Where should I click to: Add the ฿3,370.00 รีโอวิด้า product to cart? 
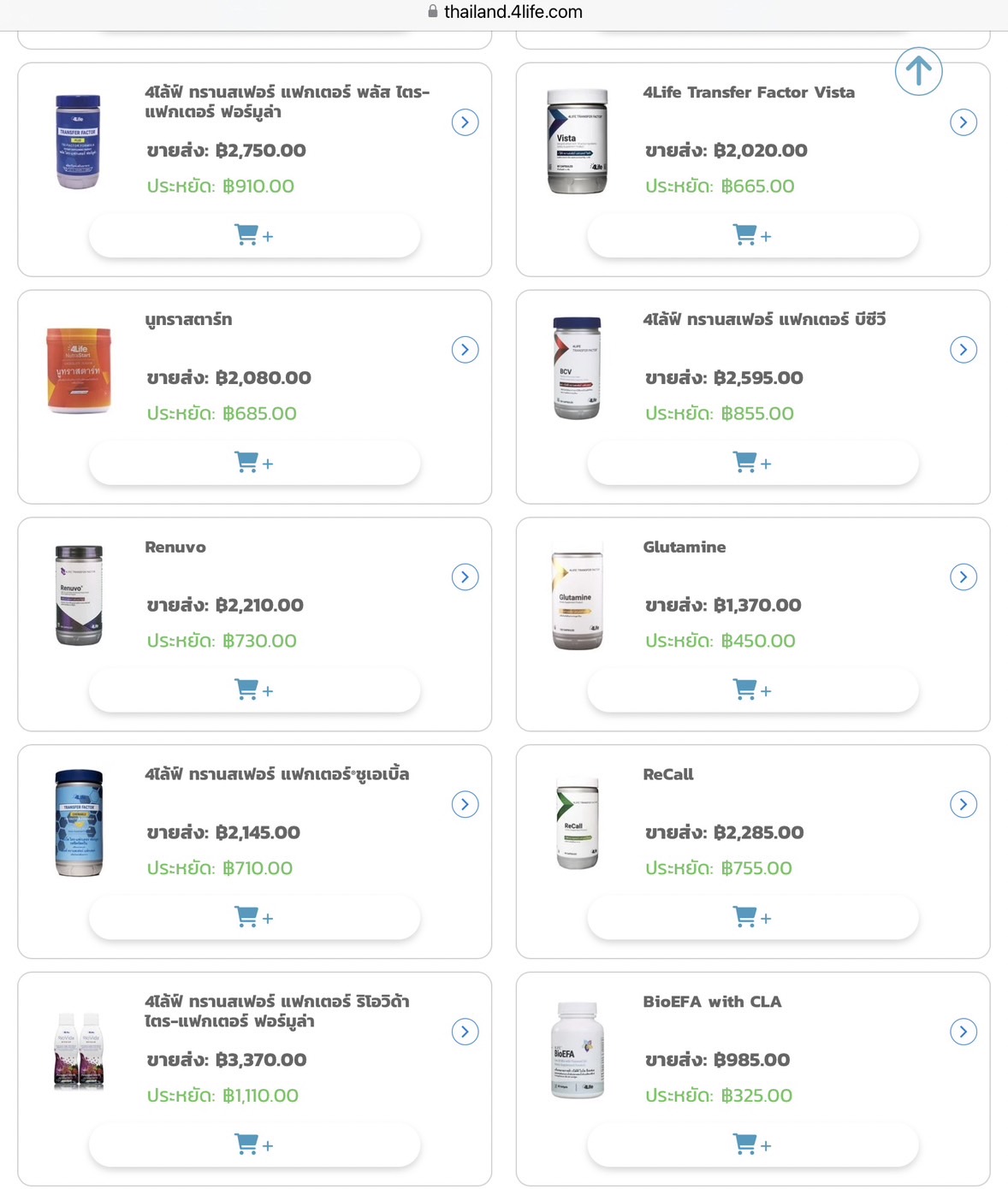tap(254, 1145)
